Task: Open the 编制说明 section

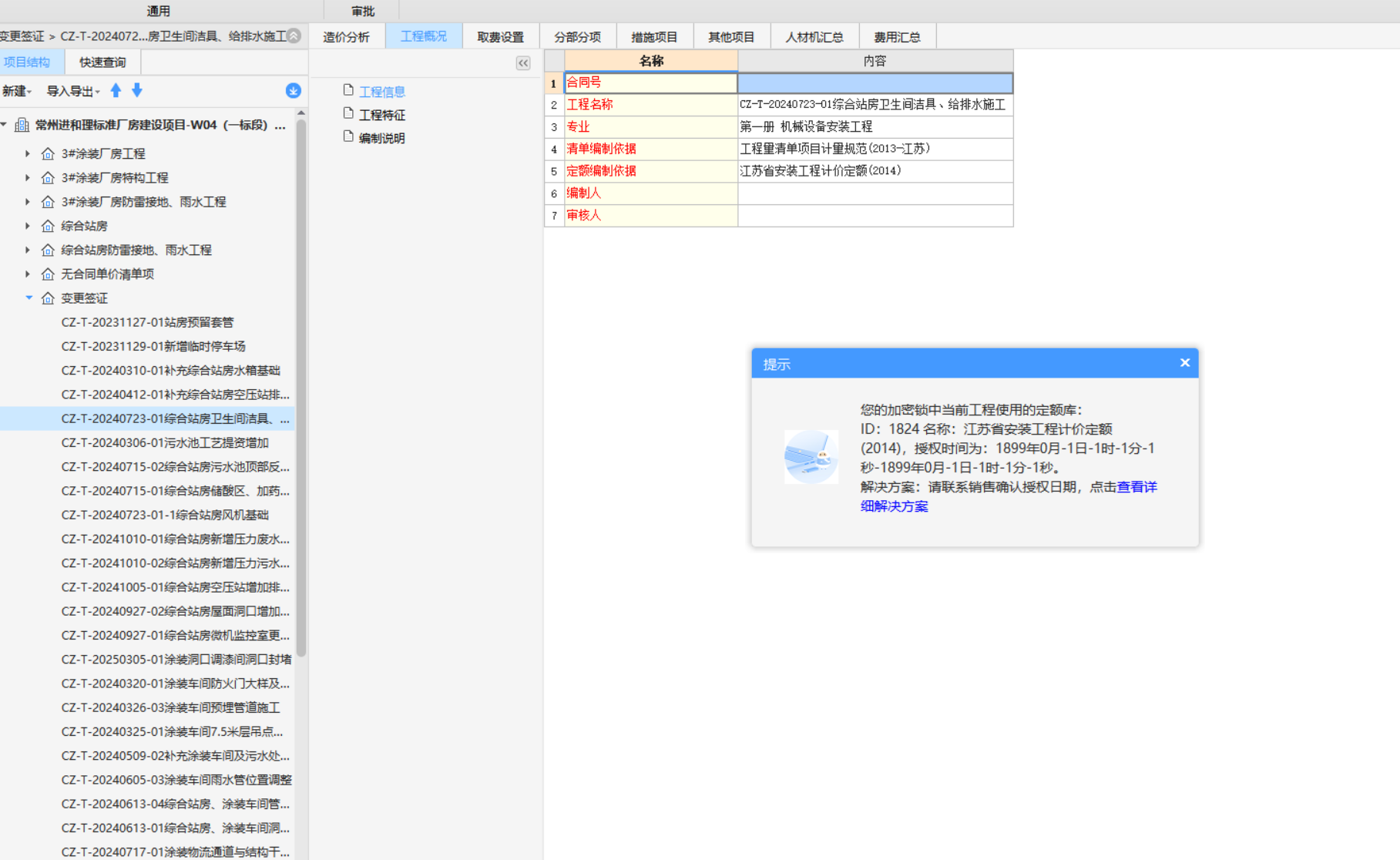Action: 382,138
